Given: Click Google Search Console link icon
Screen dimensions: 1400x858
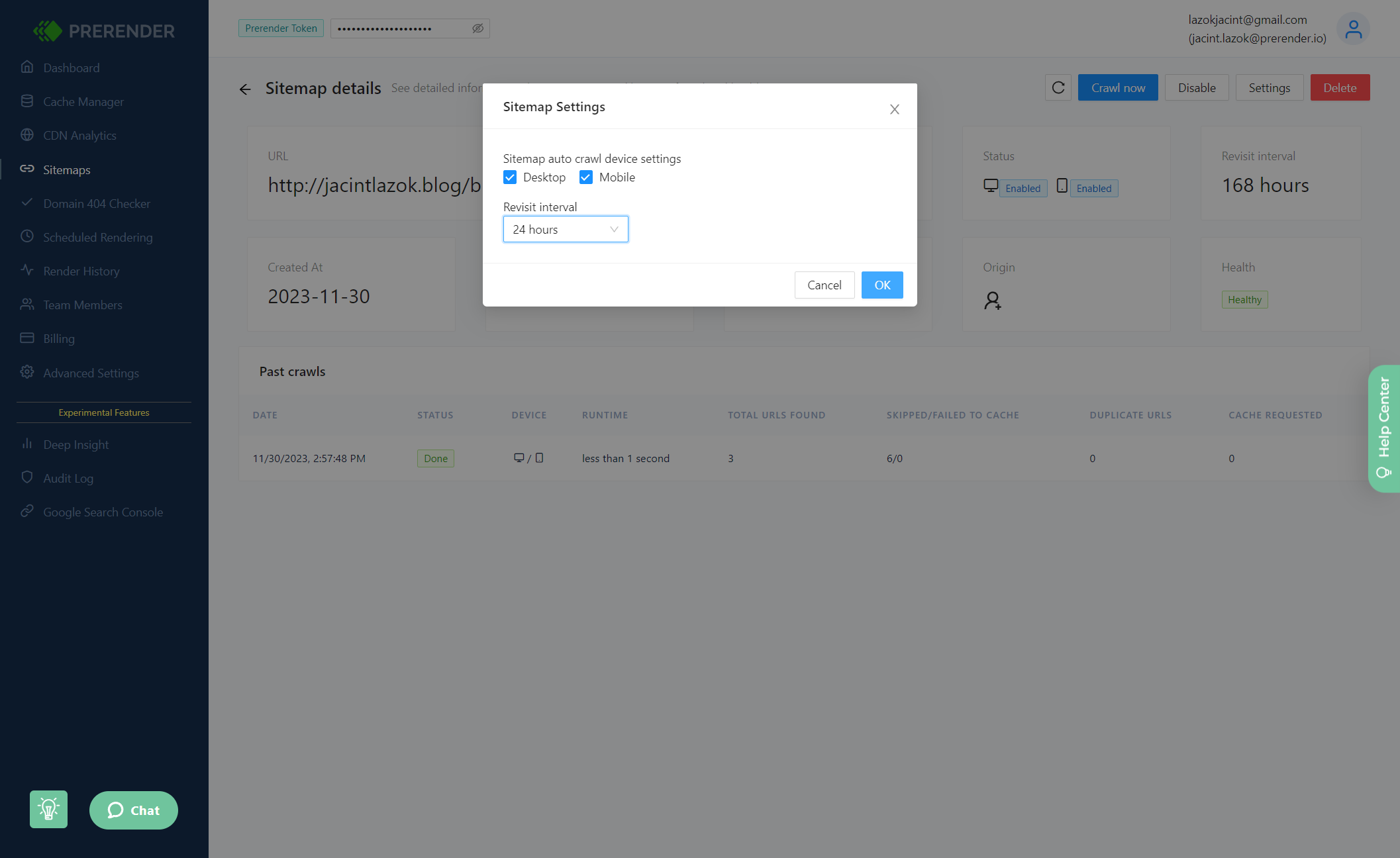Looking at the screenshot, I should (x=27, y=511).
